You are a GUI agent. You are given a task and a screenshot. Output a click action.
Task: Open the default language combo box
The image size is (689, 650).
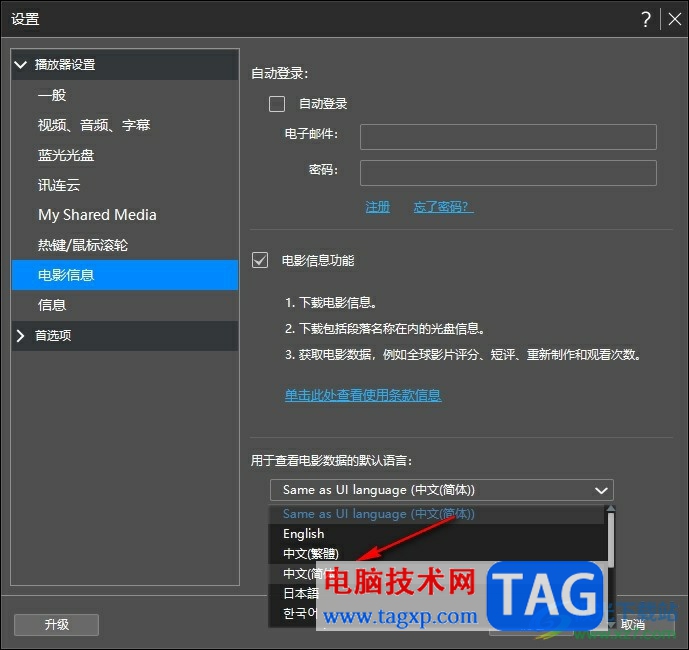(442, 490)
